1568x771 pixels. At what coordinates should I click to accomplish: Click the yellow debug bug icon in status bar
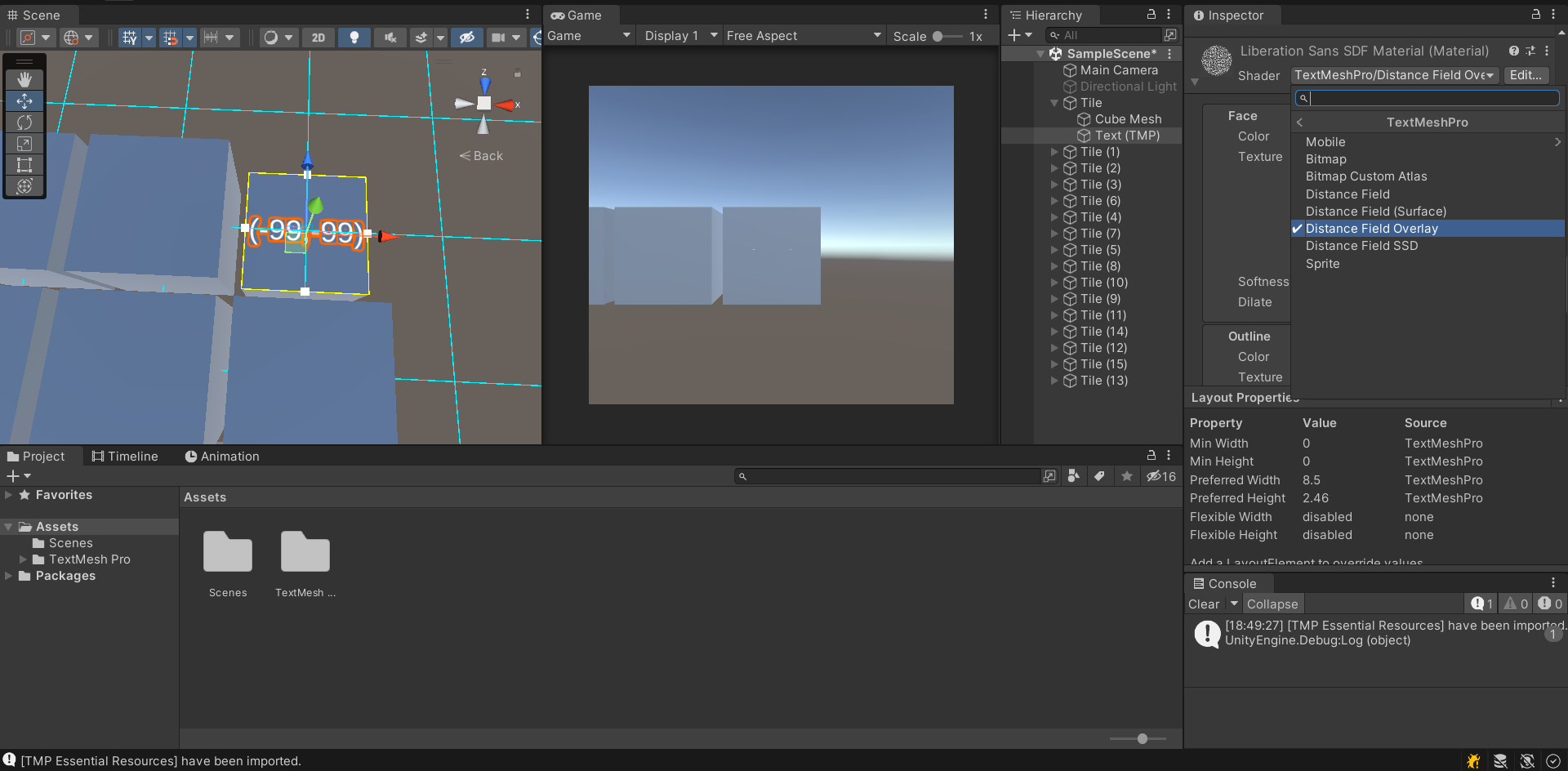click(x=1473, y=761)
